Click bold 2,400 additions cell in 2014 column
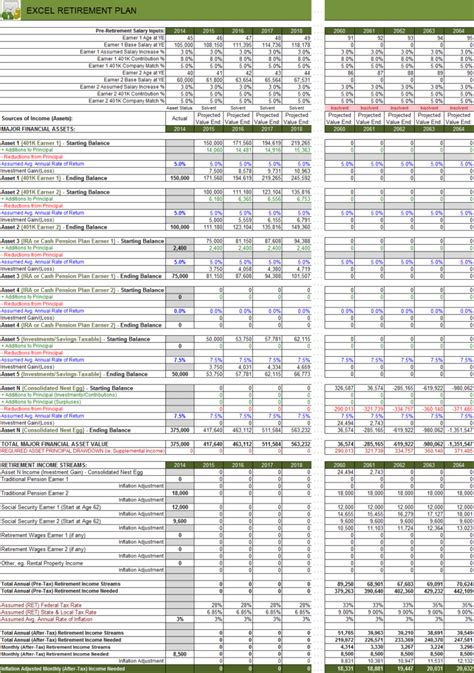Screen dimensions: 474x673 pyautogui.click(x=180, y=248)
